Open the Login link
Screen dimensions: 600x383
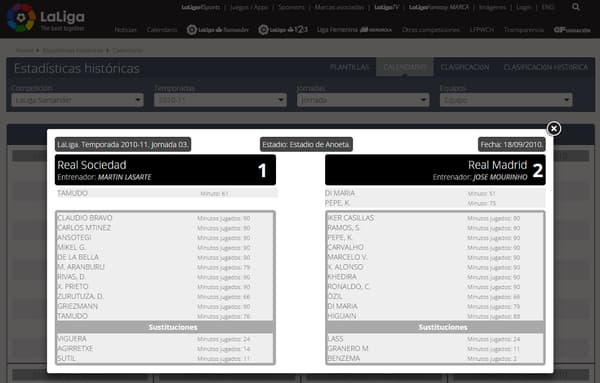(x=524, y=7)
